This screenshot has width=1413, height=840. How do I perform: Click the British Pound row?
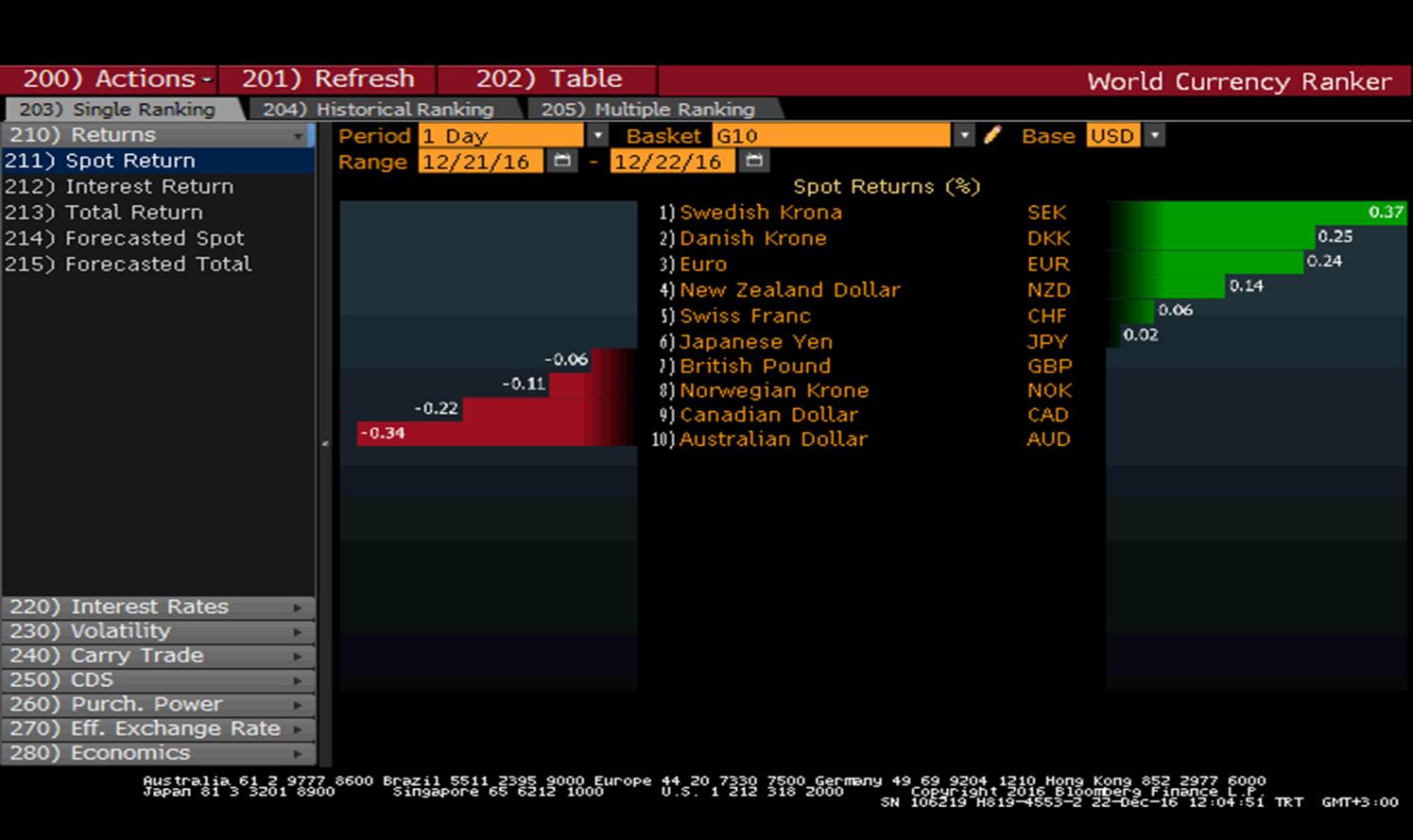[865, 366]
